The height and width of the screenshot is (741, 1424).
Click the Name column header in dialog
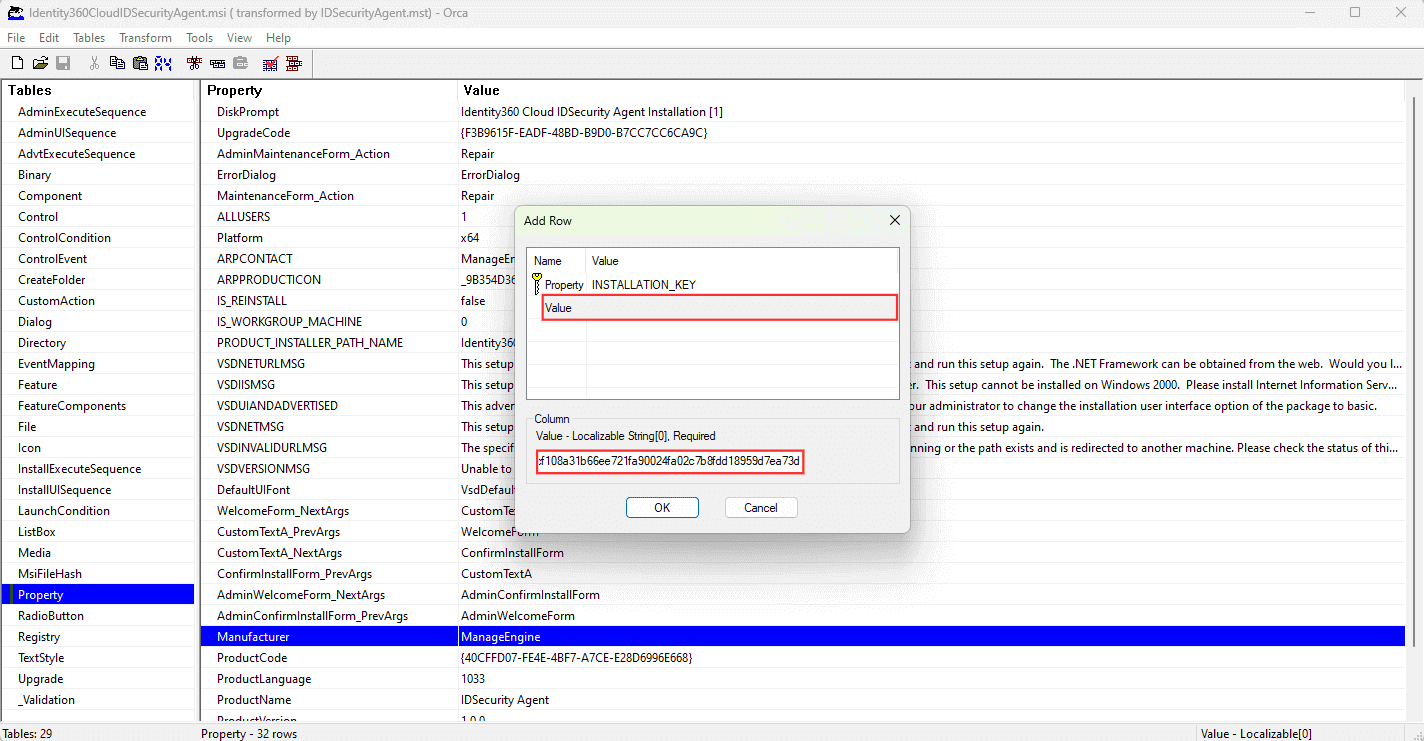coord(556,261)
